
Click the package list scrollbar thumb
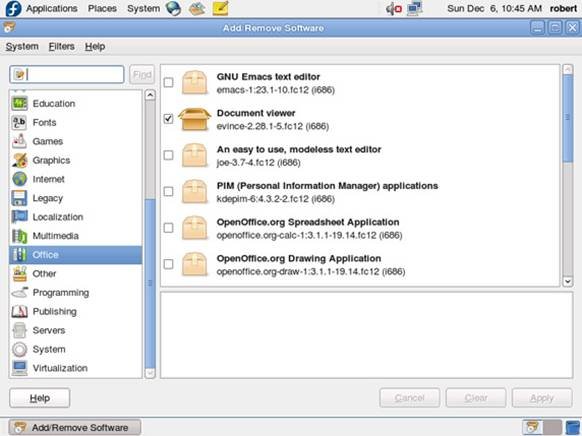point(568,118)
